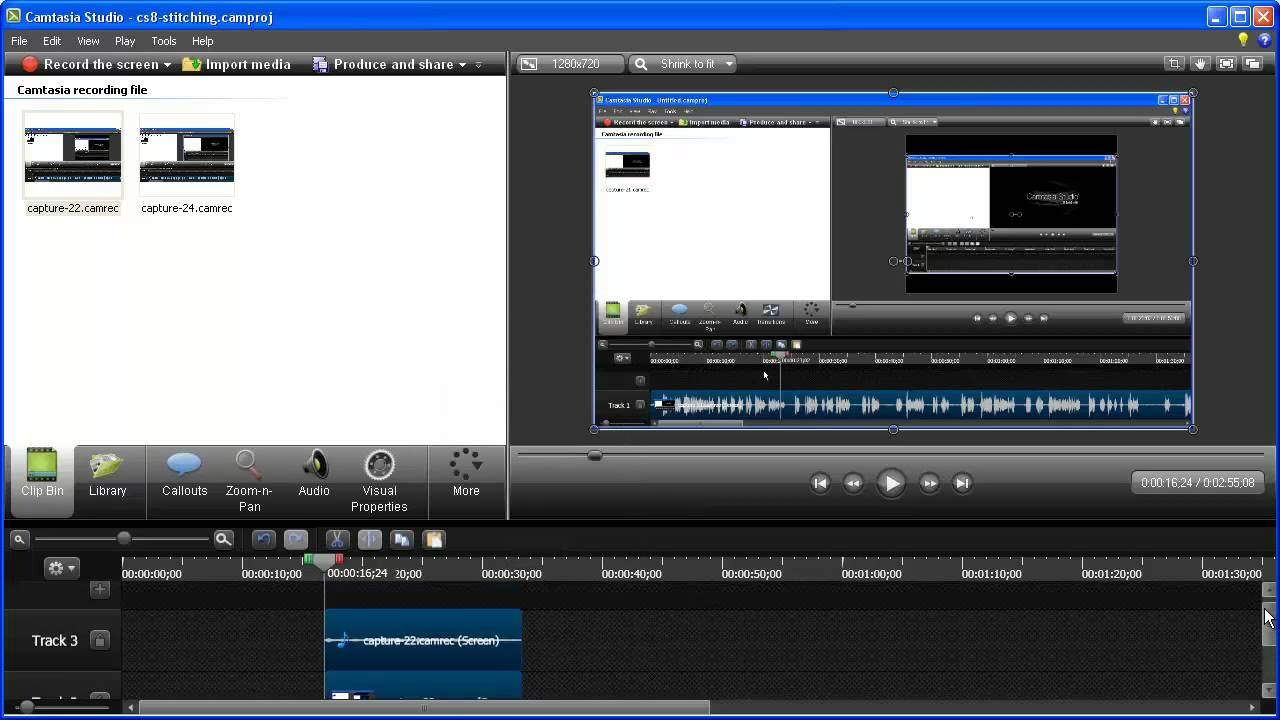Image resolution: width=1280 pixels, height=720 pixels.
Task: Open toolbar options chevron after Produce and share
Action: click(478, 65)
